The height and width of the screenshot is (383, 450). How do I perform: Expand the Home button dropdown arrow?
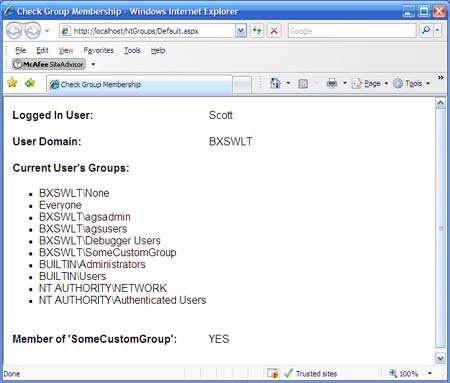(x=288, y=83)
